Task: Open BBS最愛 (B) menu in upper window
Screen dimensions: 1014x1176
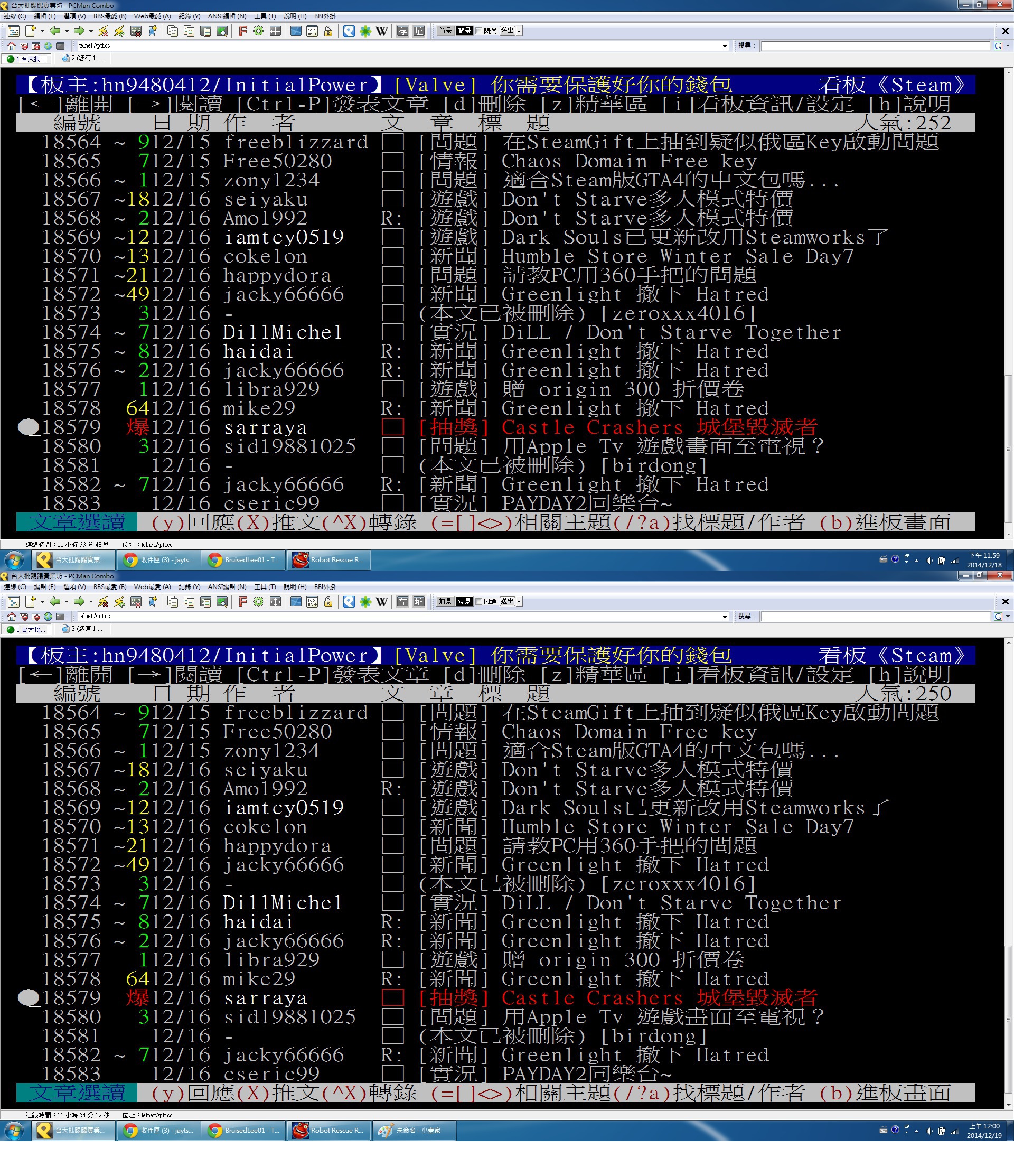Action: click(x=110, y=16)
